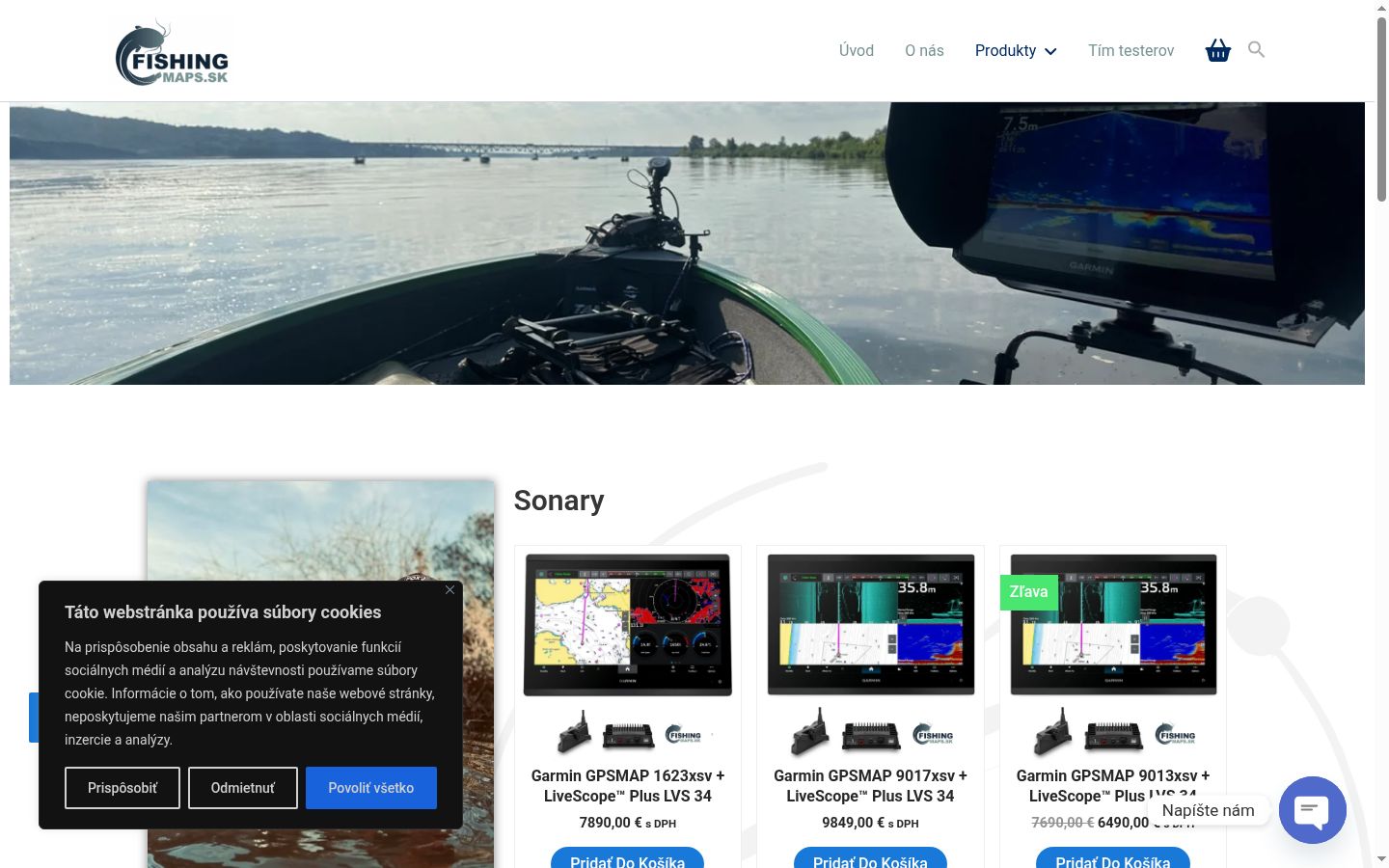Click the Fishing Maps.sk logo
The image size is (1389, 868).
tap(173, 51)
